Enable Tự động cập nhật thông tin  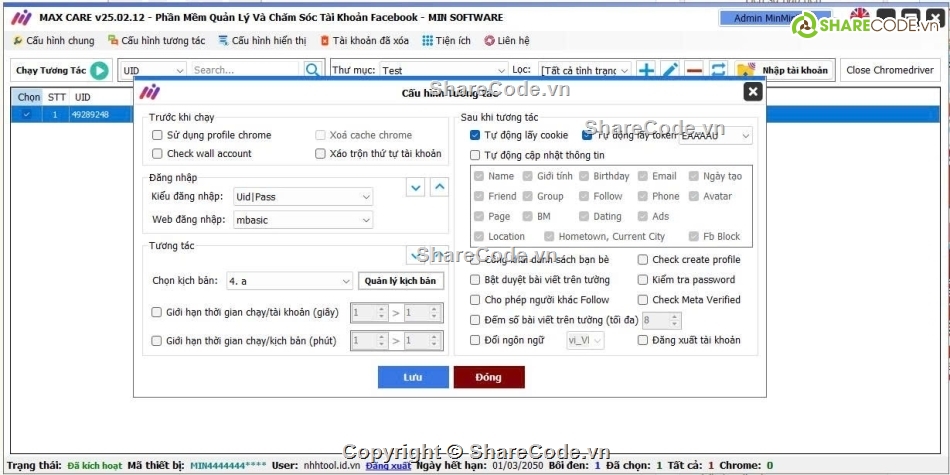tap(475, 155)
